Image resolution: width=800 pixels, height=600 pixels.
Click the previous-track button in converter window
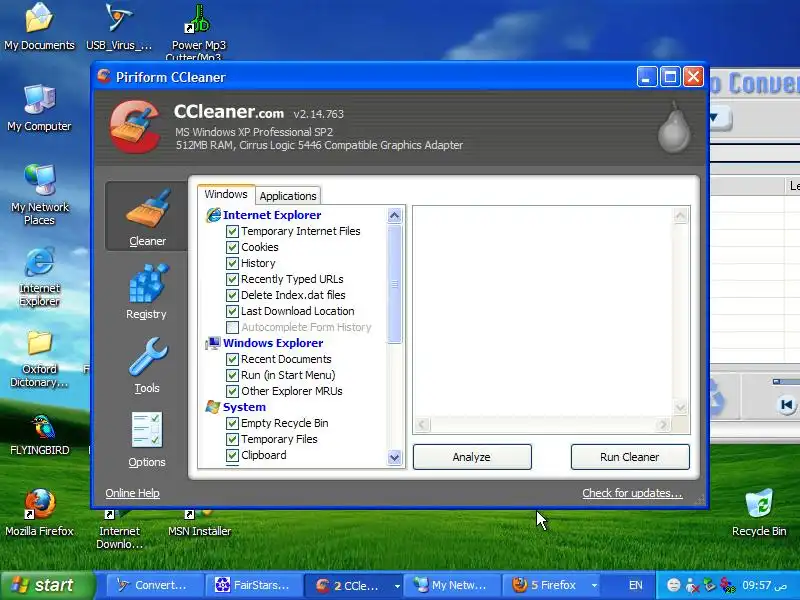click(787, 405)
